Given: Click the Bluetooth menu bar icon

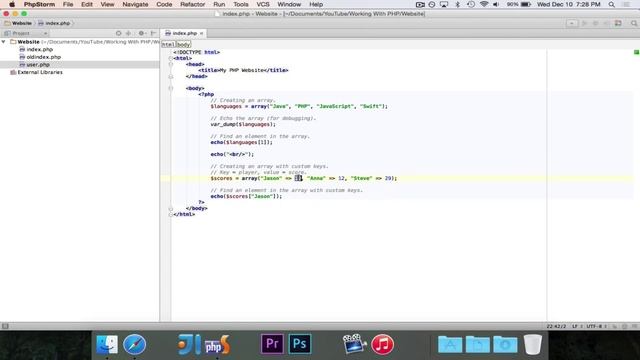Looking at the screenshot, I should coord(458,4).
